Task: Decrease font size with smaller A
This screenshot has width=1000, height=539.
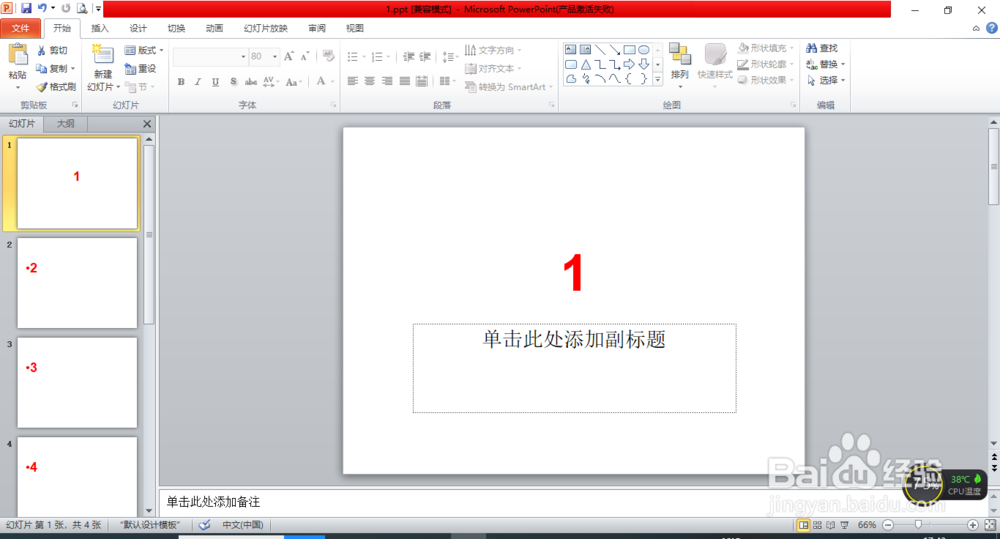Action: click(x=305, y=57)
